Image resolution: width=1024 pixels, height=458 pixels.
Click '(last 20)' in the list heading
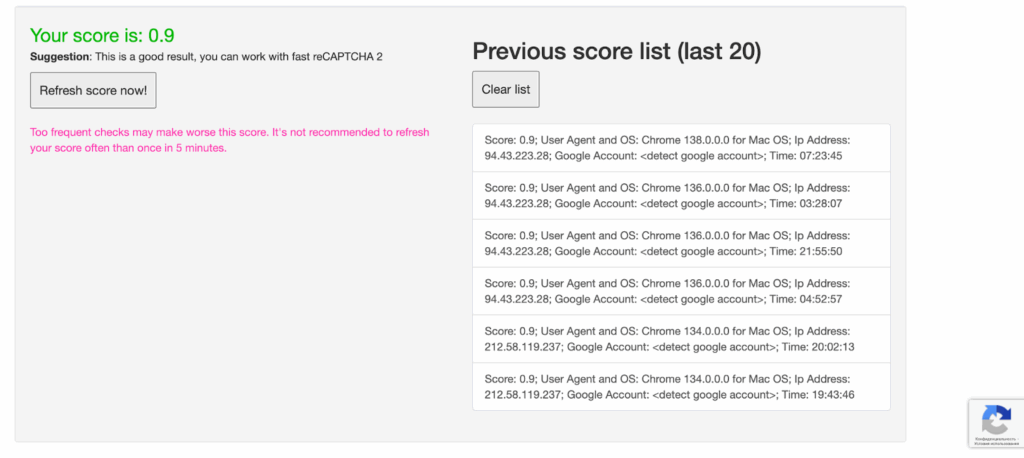tap(719, 52)
